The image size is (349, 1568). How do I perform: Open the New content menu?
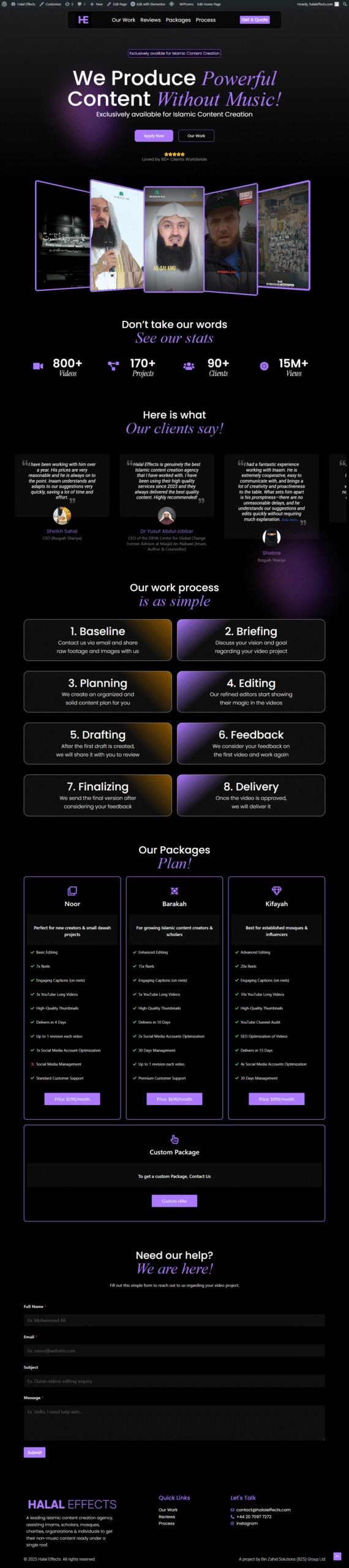[96, 4]
